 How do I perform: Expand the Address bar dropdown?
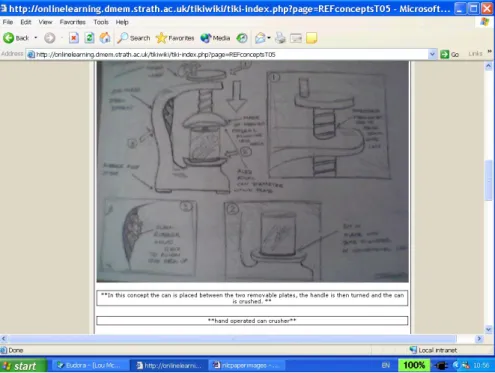tap(432, 54)
